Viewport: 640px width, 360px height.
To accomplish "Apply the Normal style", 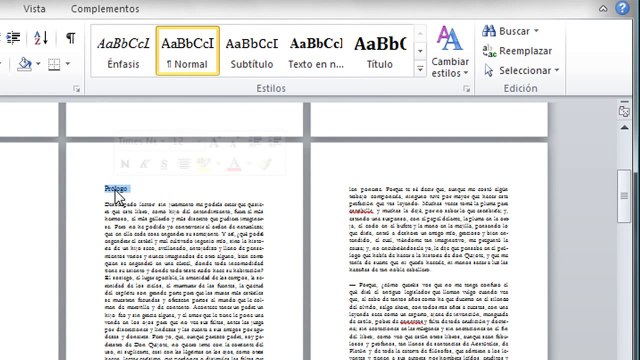I will click(188, 51).
